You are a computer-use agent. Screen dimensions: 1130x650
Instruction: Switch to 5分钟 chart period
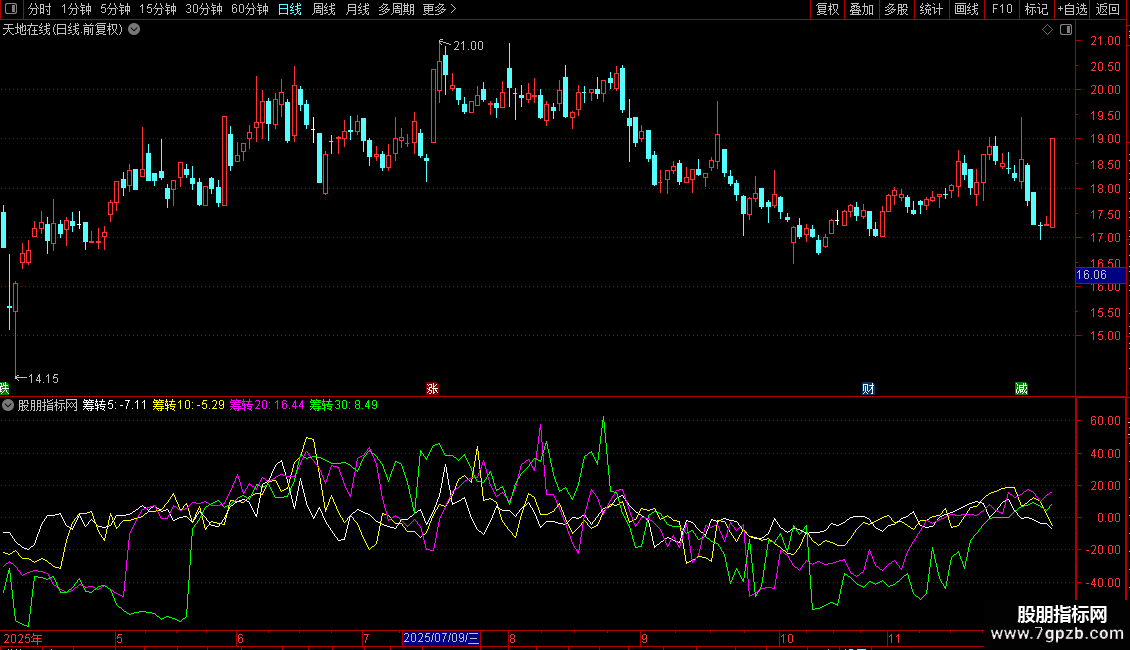click(115, 9)
